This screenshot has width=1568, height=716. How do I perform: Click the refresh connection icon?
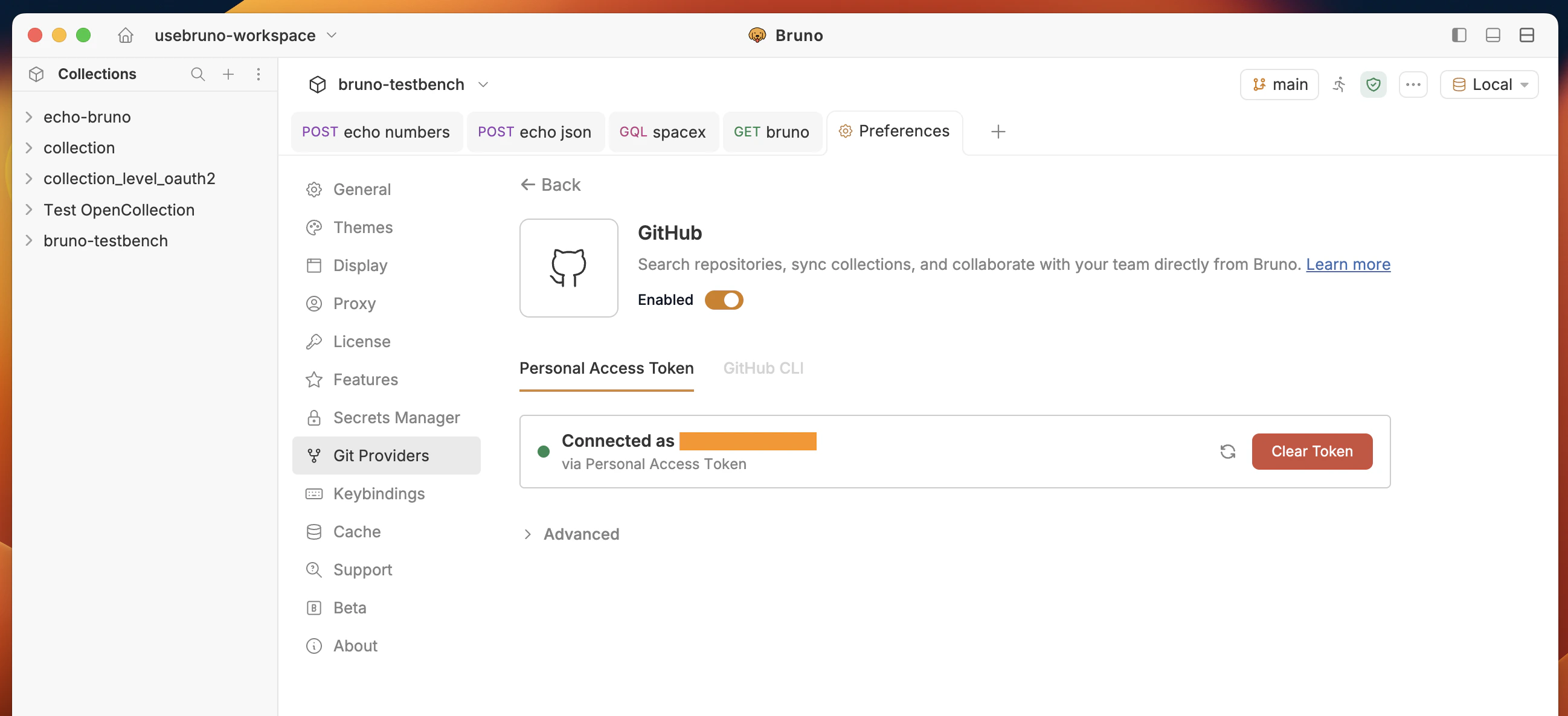point(1227,452)
